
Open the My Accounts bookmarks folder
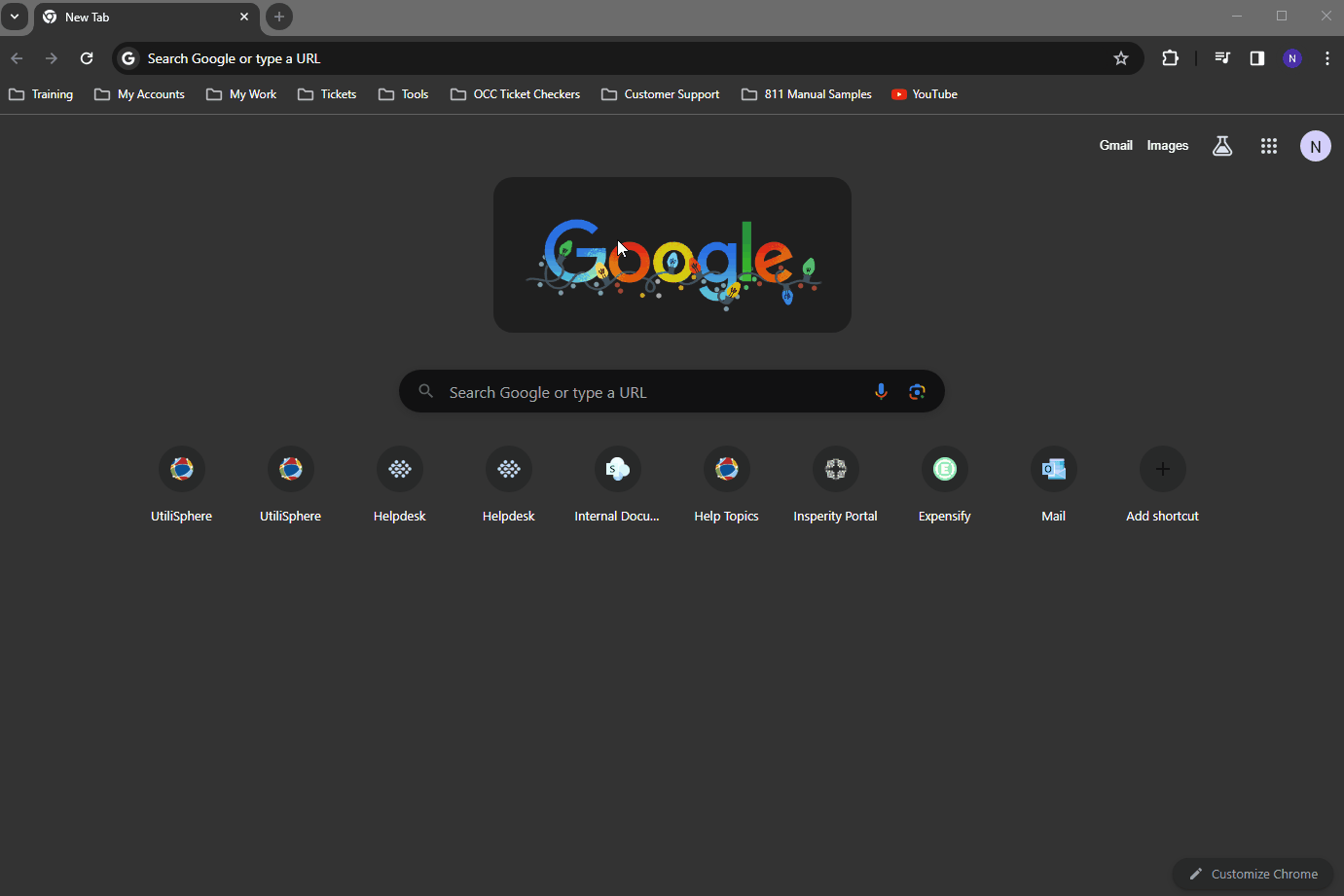click(x=139, y=94)
